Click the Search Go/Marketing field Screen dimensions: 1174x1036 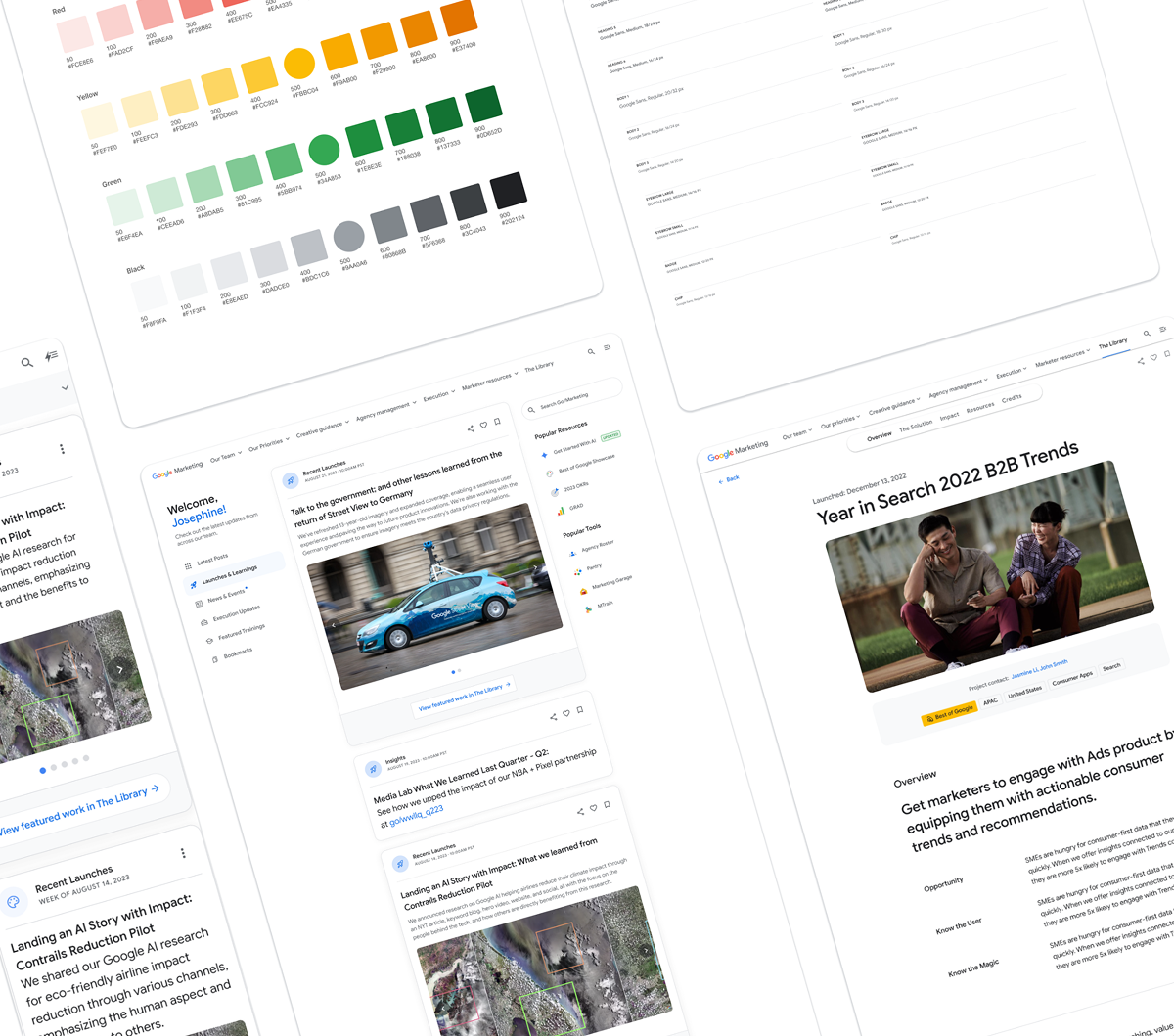571,396
